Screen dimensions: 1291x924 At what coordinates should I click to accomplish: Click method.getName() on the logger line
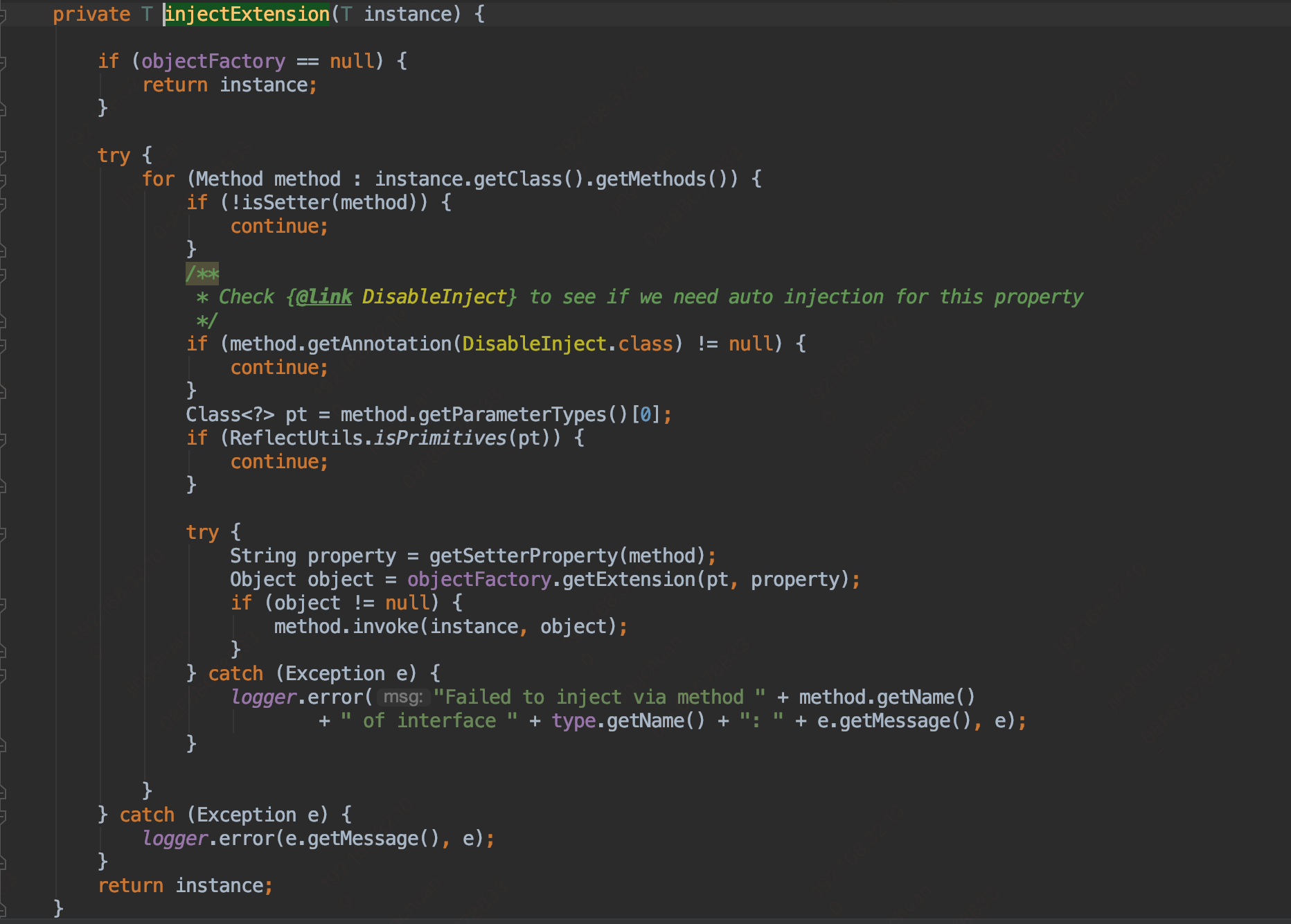(887, 698)
